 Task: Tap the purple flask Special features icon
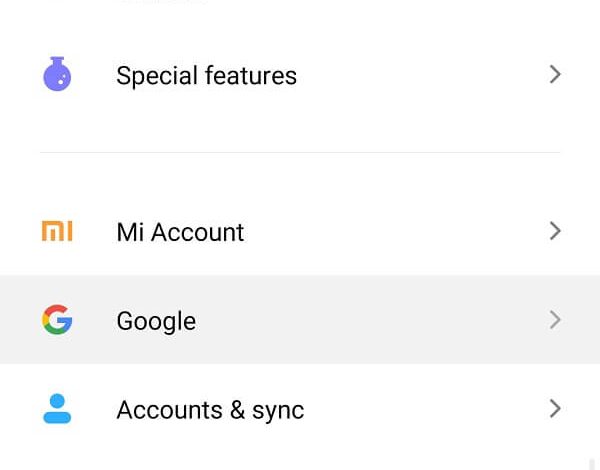[x=57, y=74]
